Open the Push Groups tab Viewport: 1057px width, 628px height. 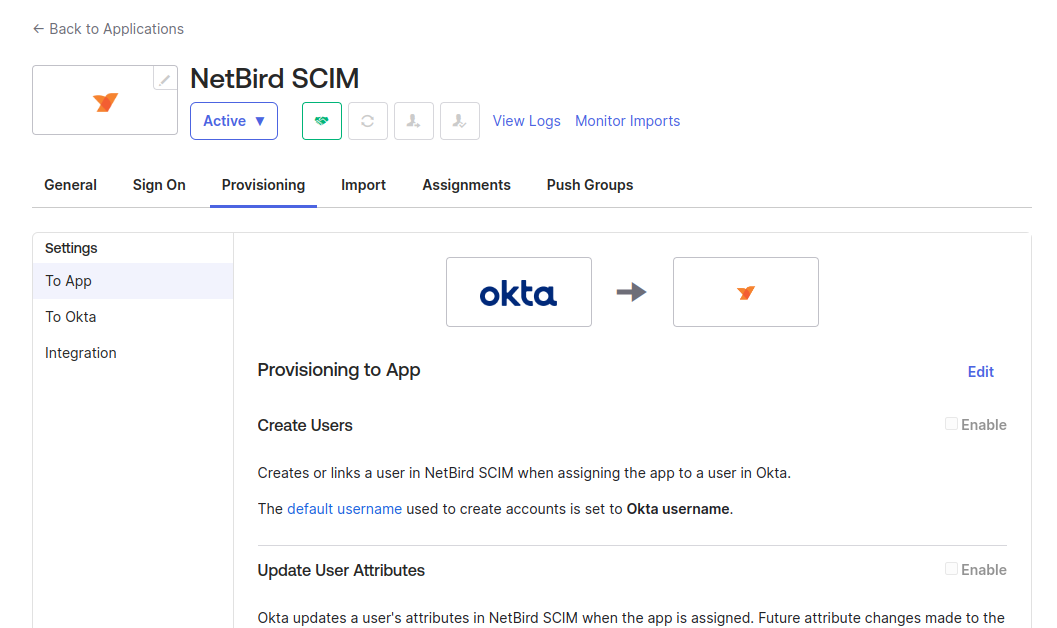pyautogui.click(x=590, y=185)
